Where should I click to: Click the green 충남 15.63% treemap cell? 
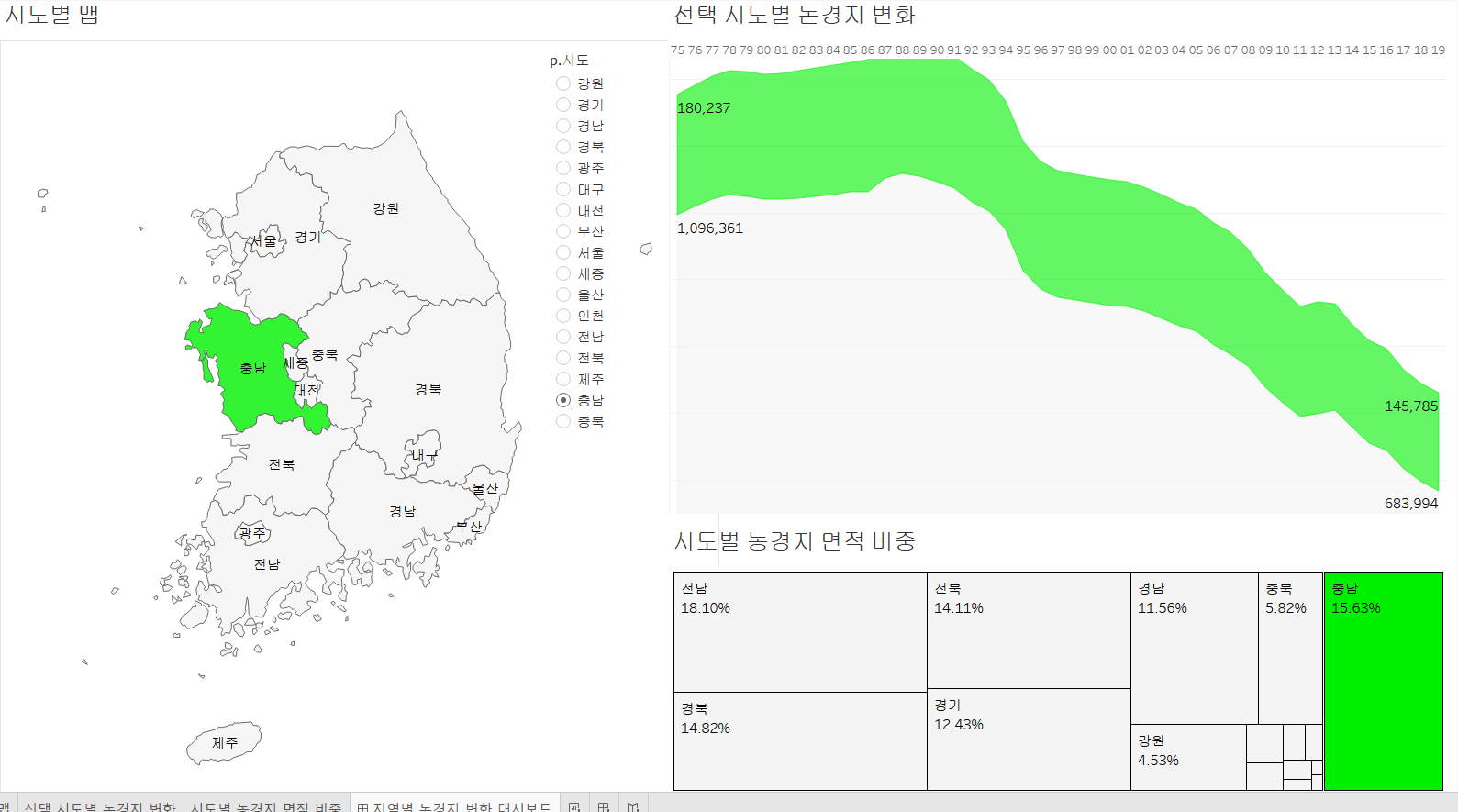click(x=1383, y=681)
